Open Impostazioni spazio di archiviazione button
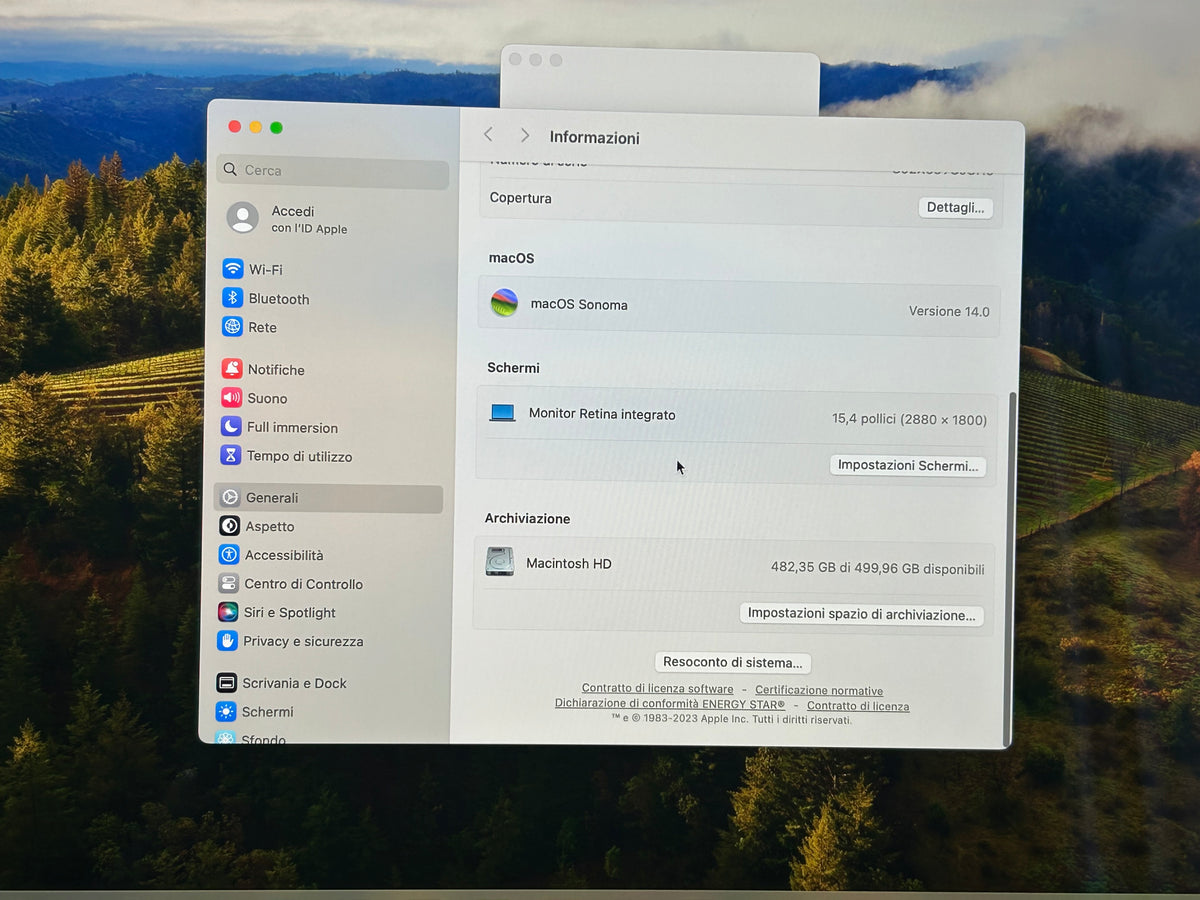Screen dimensions: 1200x900 (861, 615)
